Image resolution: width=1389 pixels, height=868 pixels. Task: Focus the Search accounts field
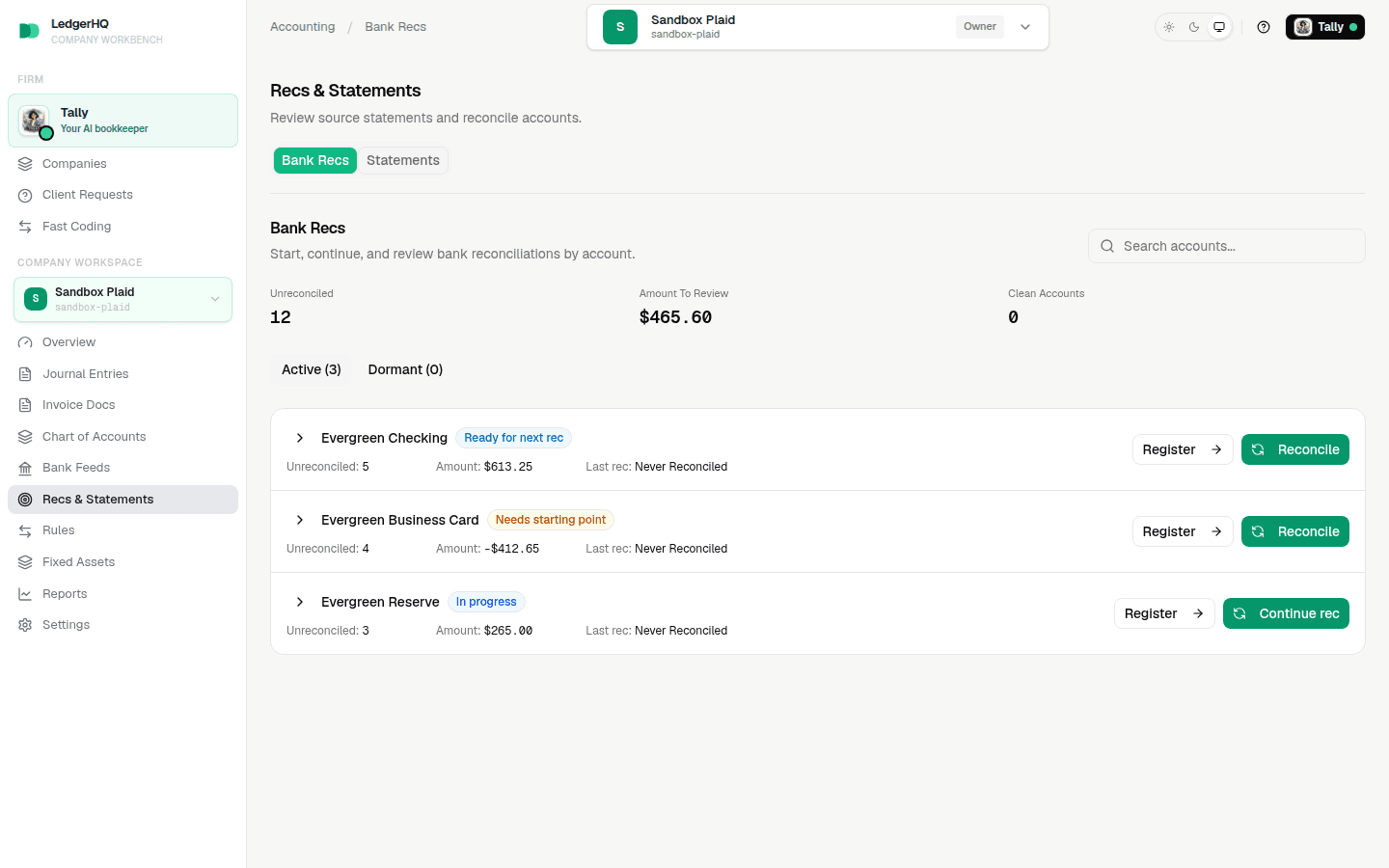(1226, 246)
